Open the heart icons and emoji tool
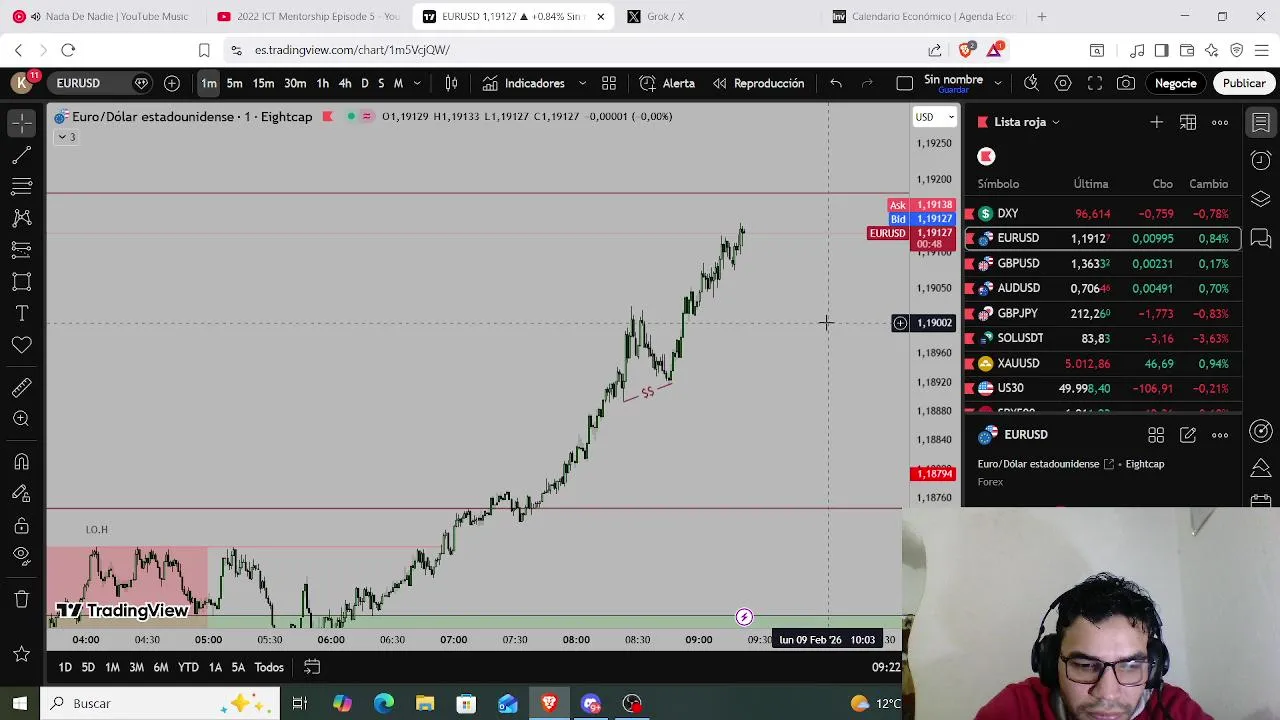Viewport: 1280px width, 720px height. [21, 345]
